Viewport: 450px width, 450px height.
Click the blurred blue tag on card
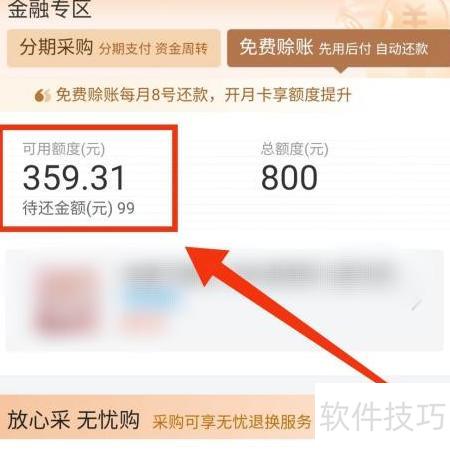(x=152, y=297)
